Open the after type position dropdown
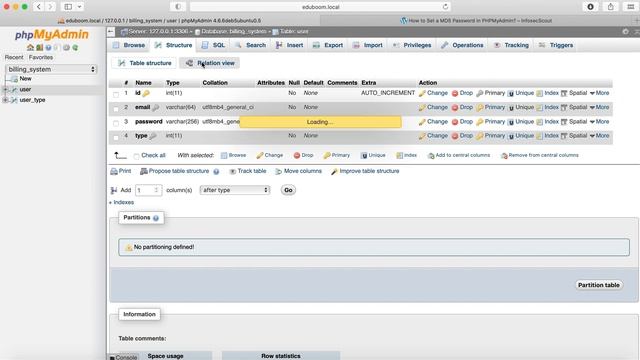640x360 pixels. [235, 190]
